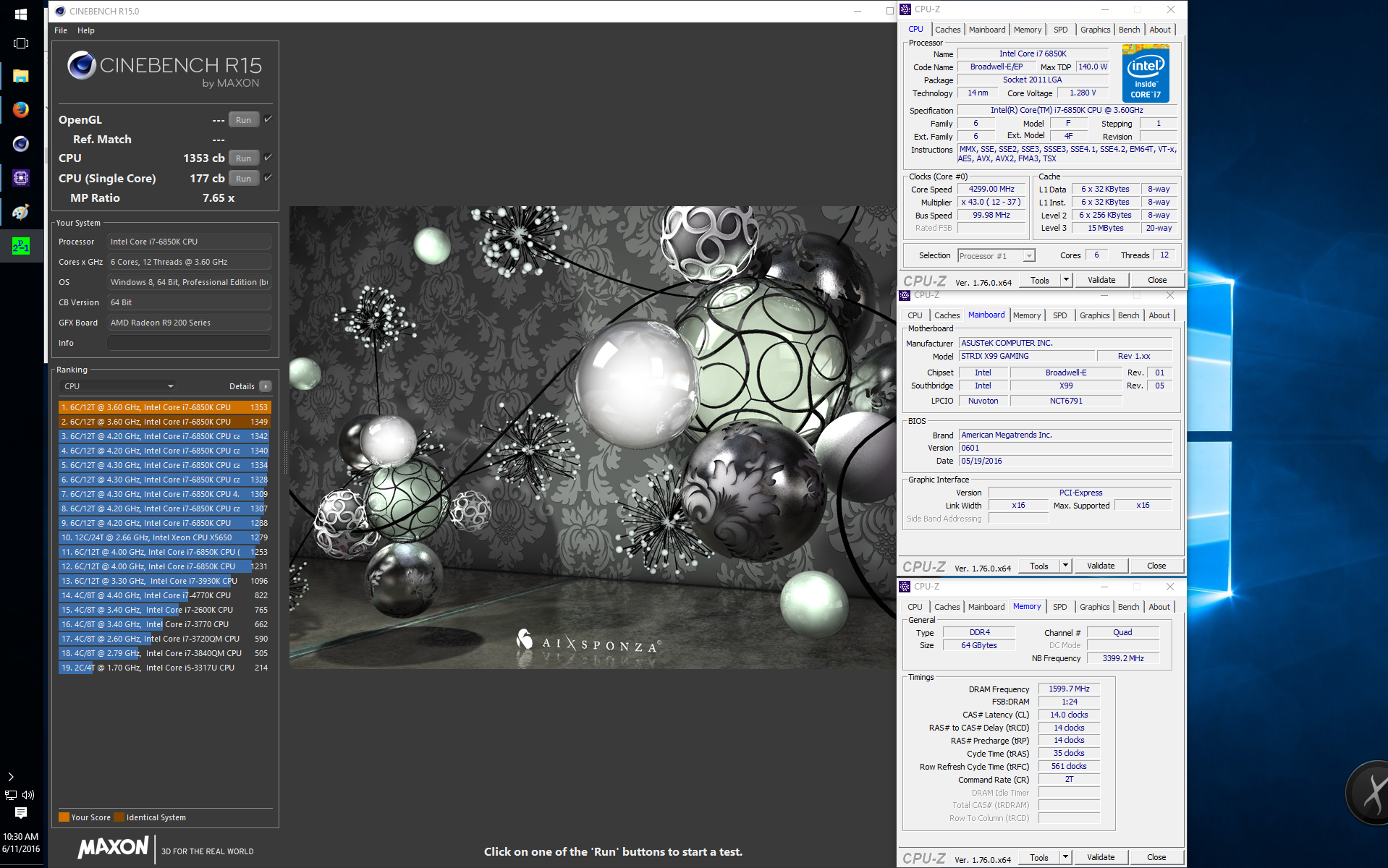Viewport: 1388px width, 868px height.
Task: Open About tab in Memory CPU-Z window
Action: (1159, 607)
